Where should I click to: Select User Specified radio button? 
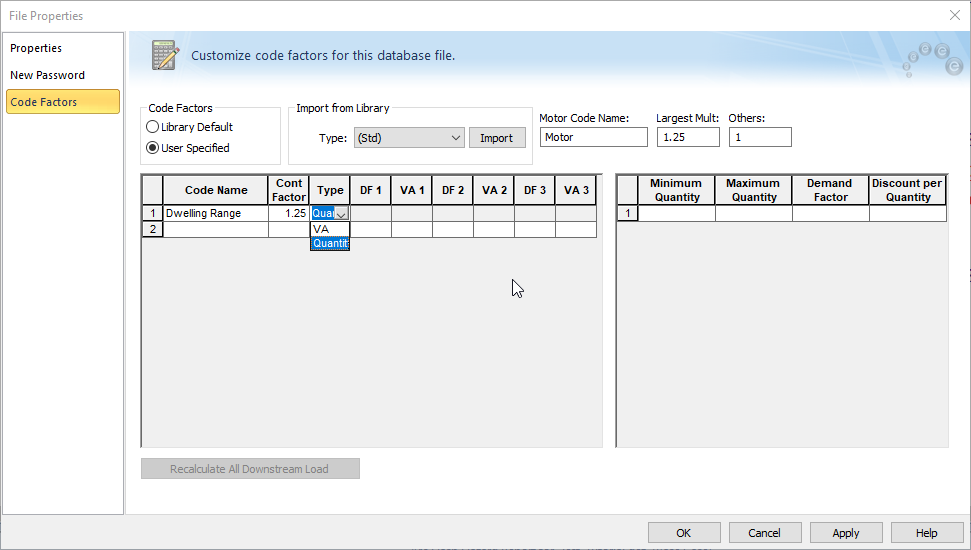(x=153, y=148)
